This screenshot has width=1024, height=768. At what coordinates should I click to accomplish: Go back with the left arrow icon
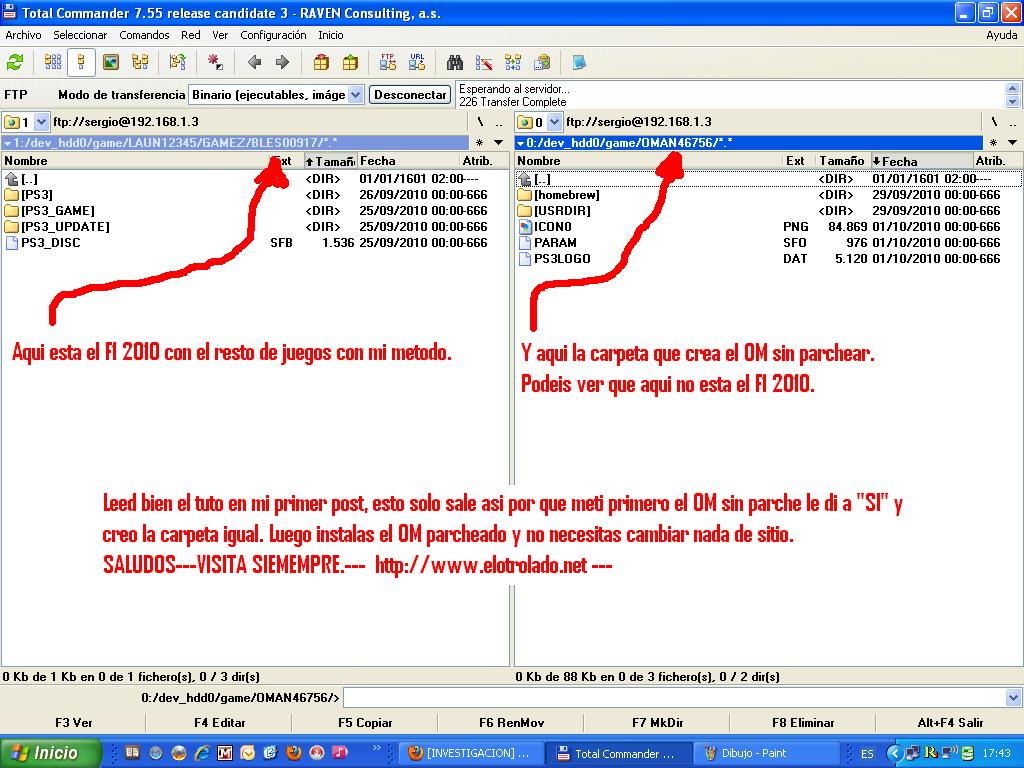255,63
